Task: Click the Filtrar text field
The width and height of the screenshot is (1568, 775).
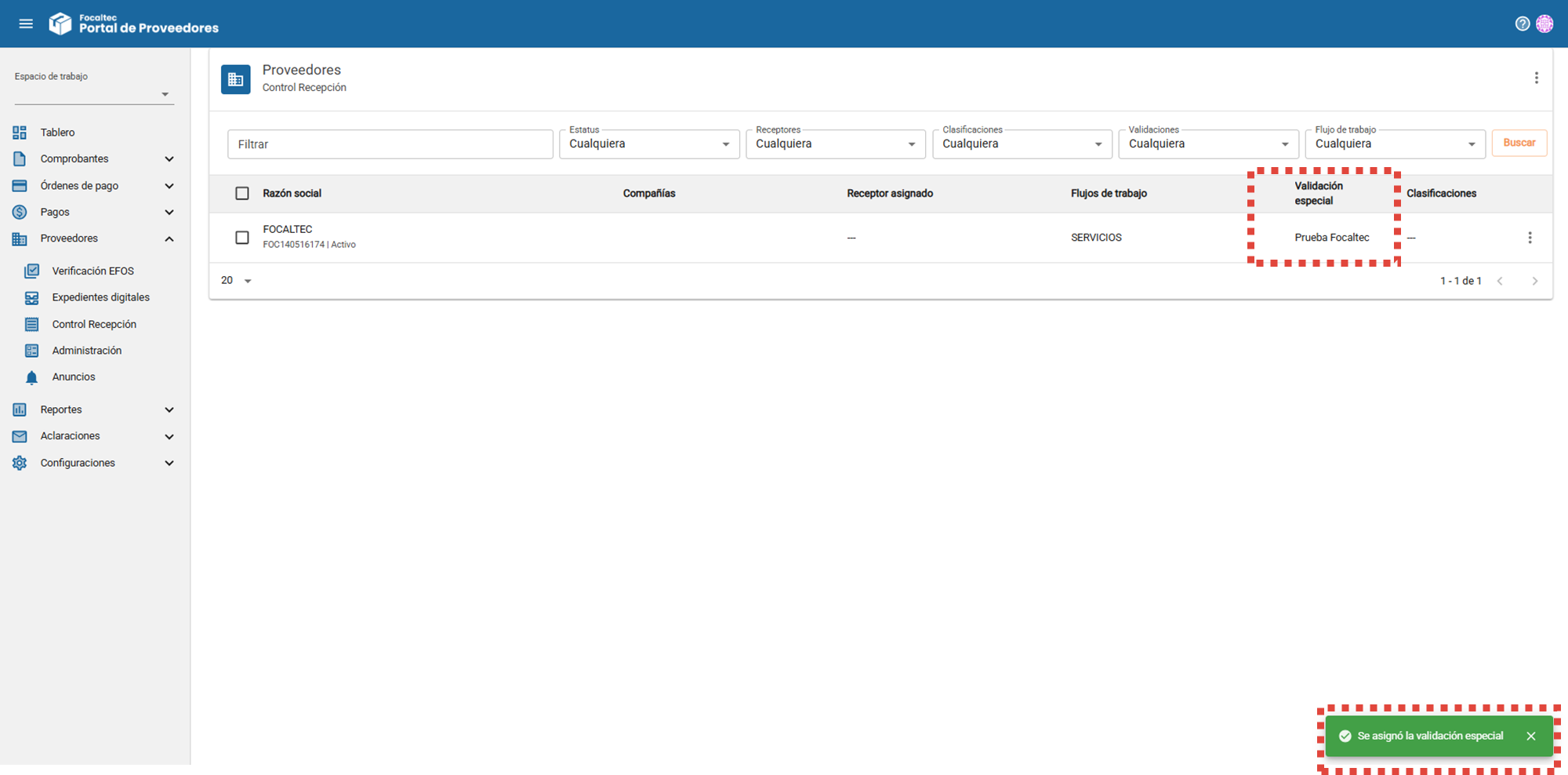Action: pos(390,144)
